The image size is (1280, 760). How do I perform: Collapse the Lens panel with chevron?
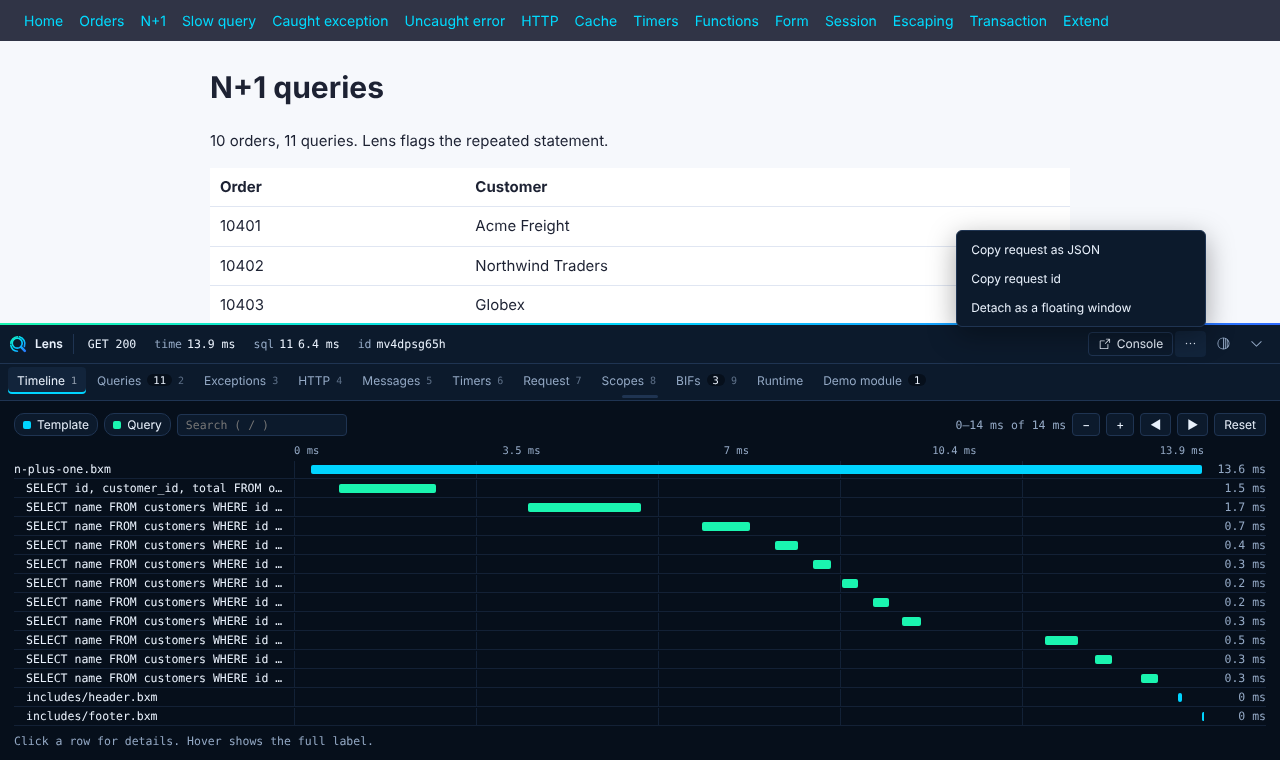[x=1257, y=344]
